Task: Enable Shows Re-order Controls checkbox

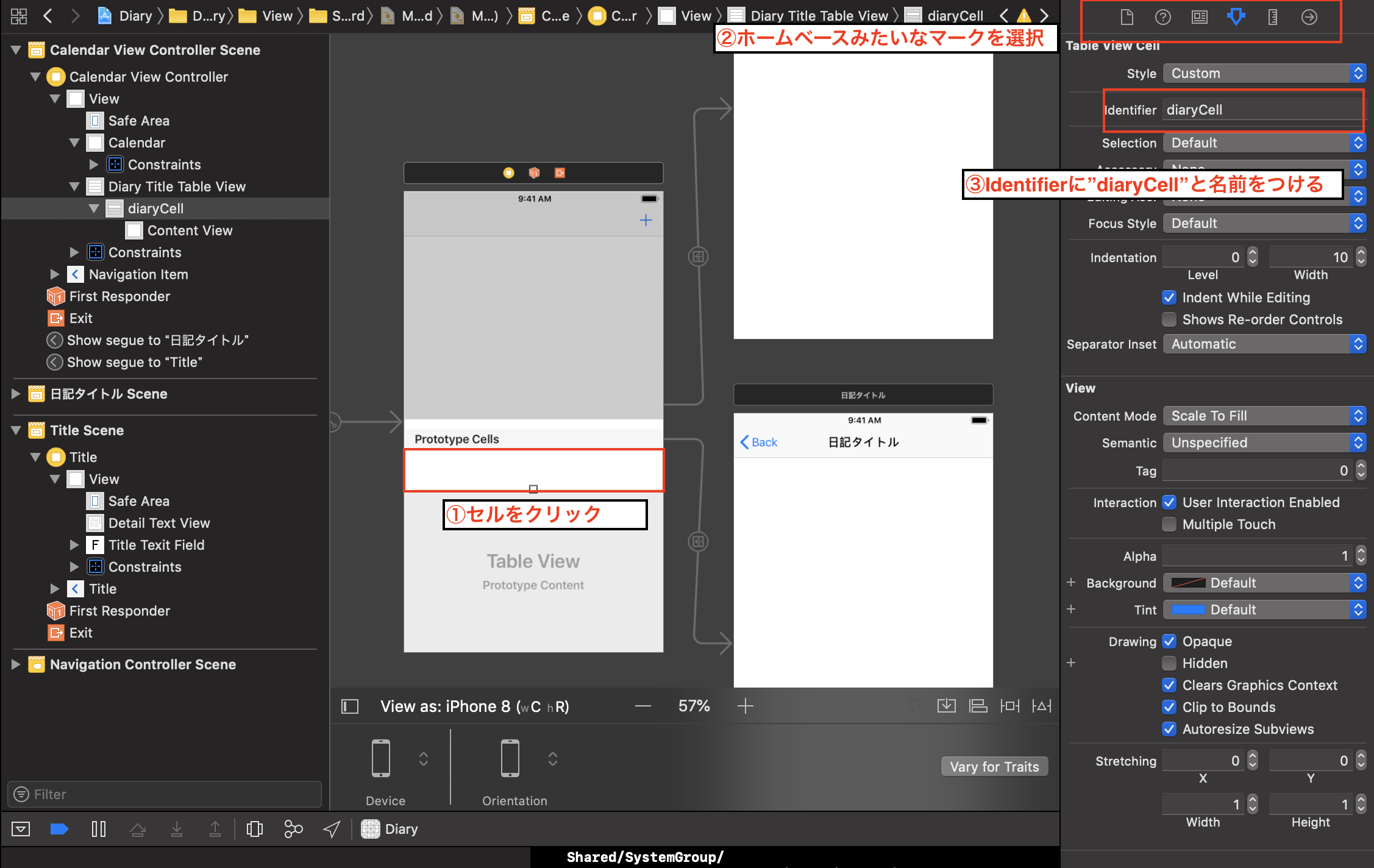Action: coord(1169,319)
